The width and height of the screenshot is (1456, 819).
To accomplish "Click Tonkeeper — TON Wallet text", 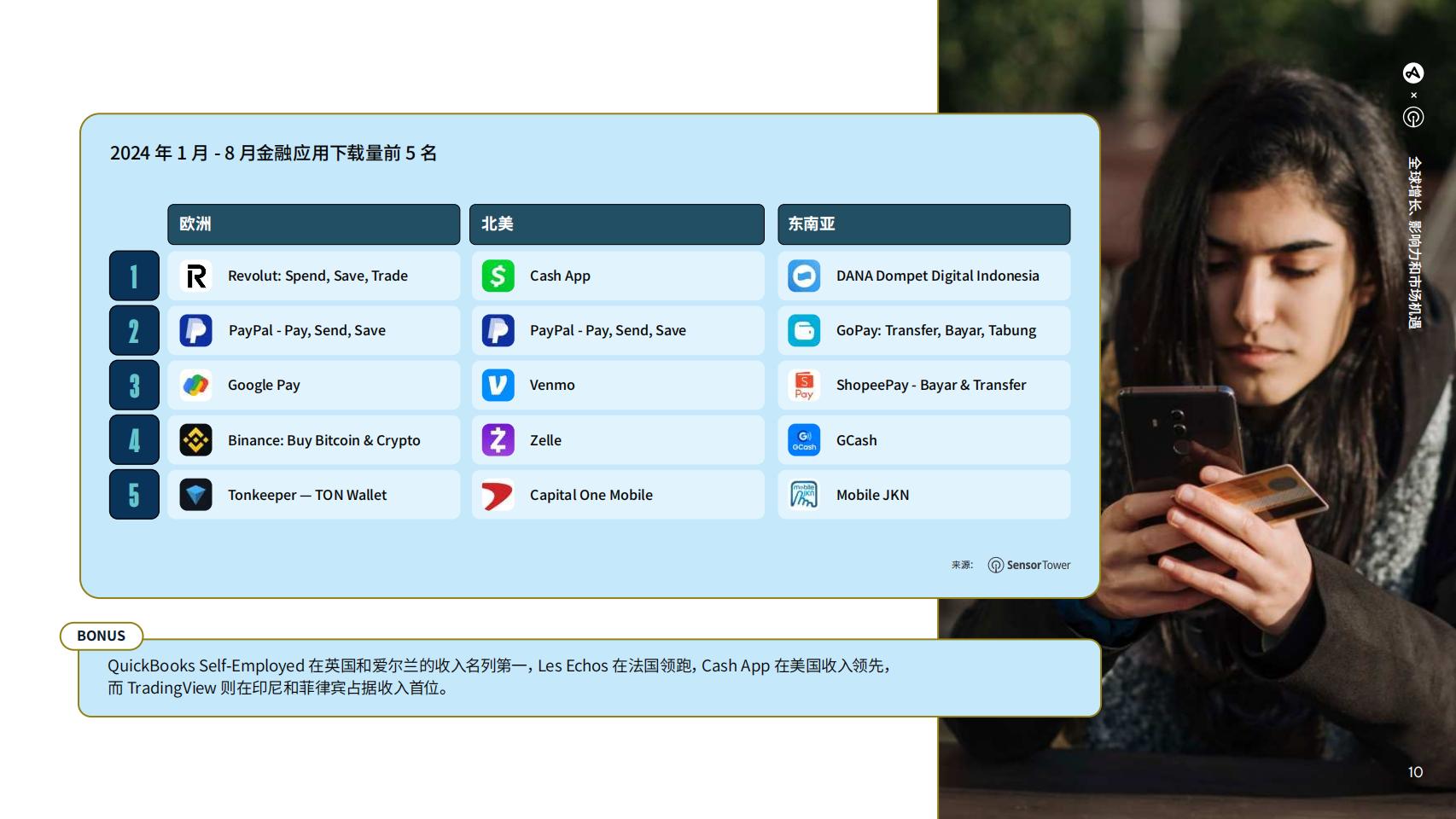I will (307, 495).
